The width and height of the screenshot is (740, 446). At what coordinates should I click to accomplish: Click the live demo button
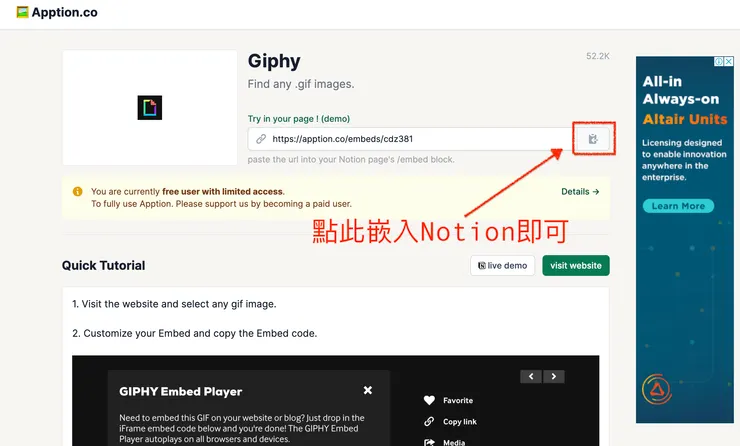pos(503,266)
